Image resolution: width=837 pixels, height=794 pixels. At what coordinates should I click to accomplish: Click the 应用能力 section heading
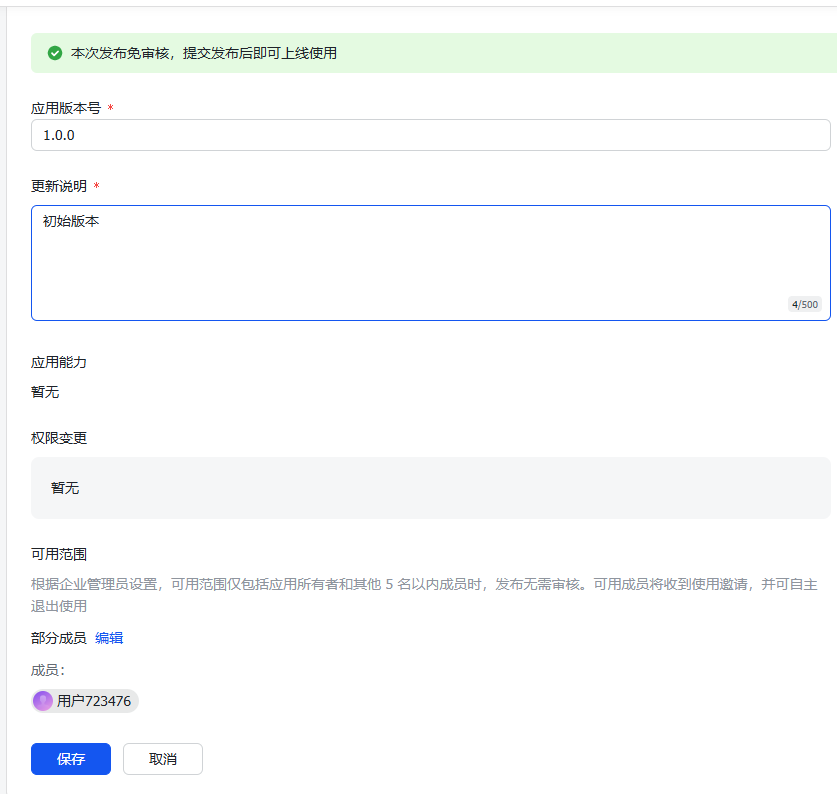[x=59, y=362]
